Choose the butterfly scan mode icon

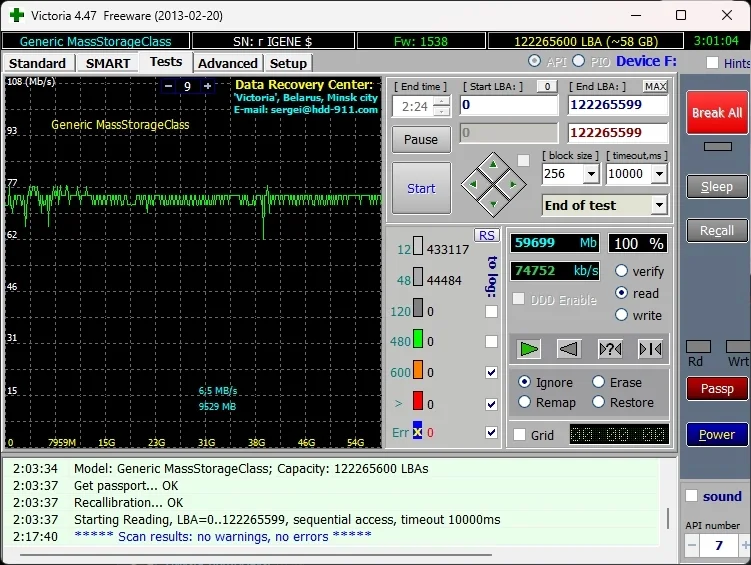tap(650, 349)
